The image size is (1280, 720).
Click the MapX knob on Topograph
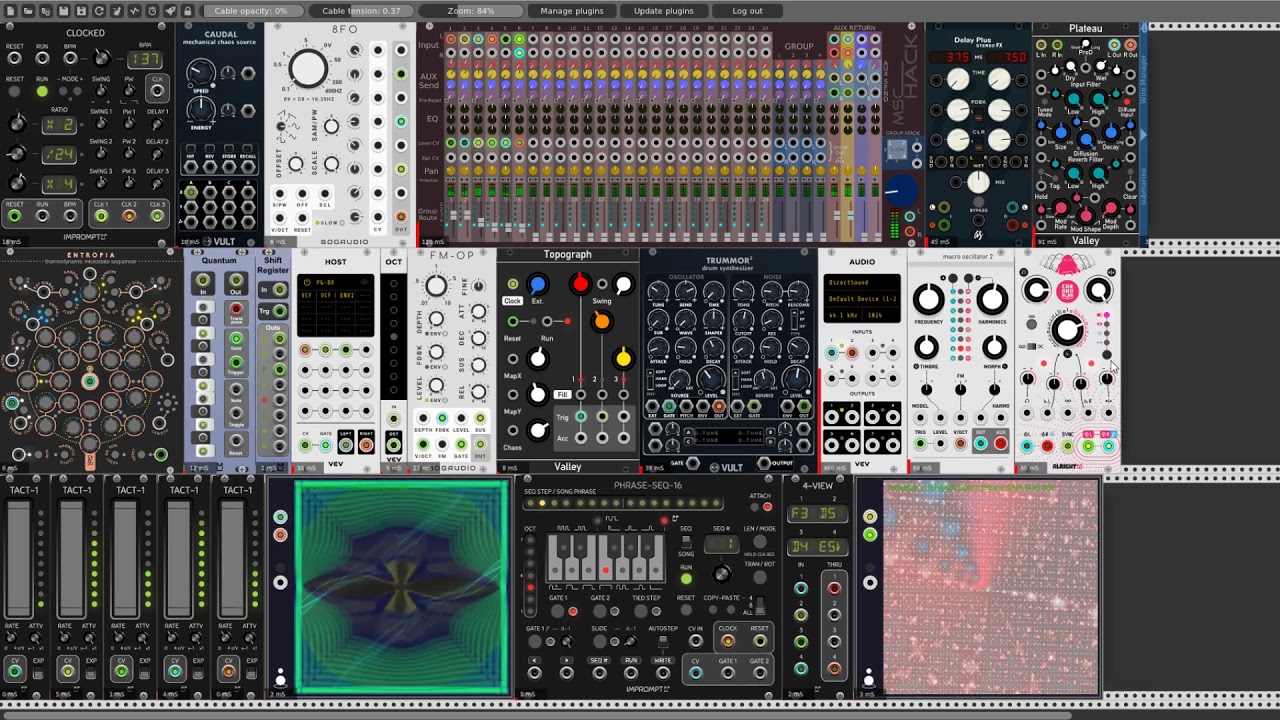tap(537, 359)
